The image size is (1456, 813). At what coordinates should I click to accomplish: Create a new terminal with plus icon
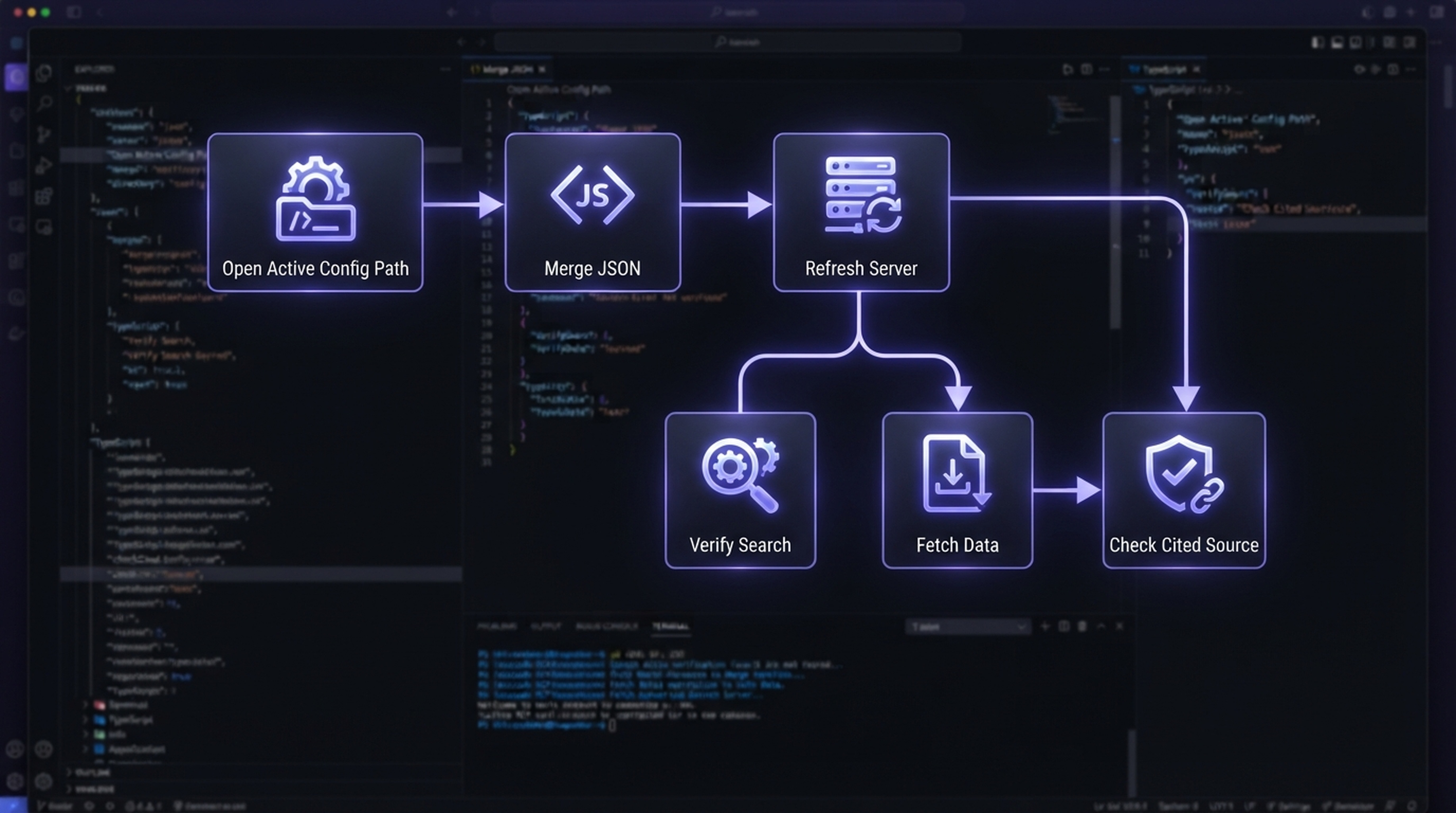tap(1045, 626)
